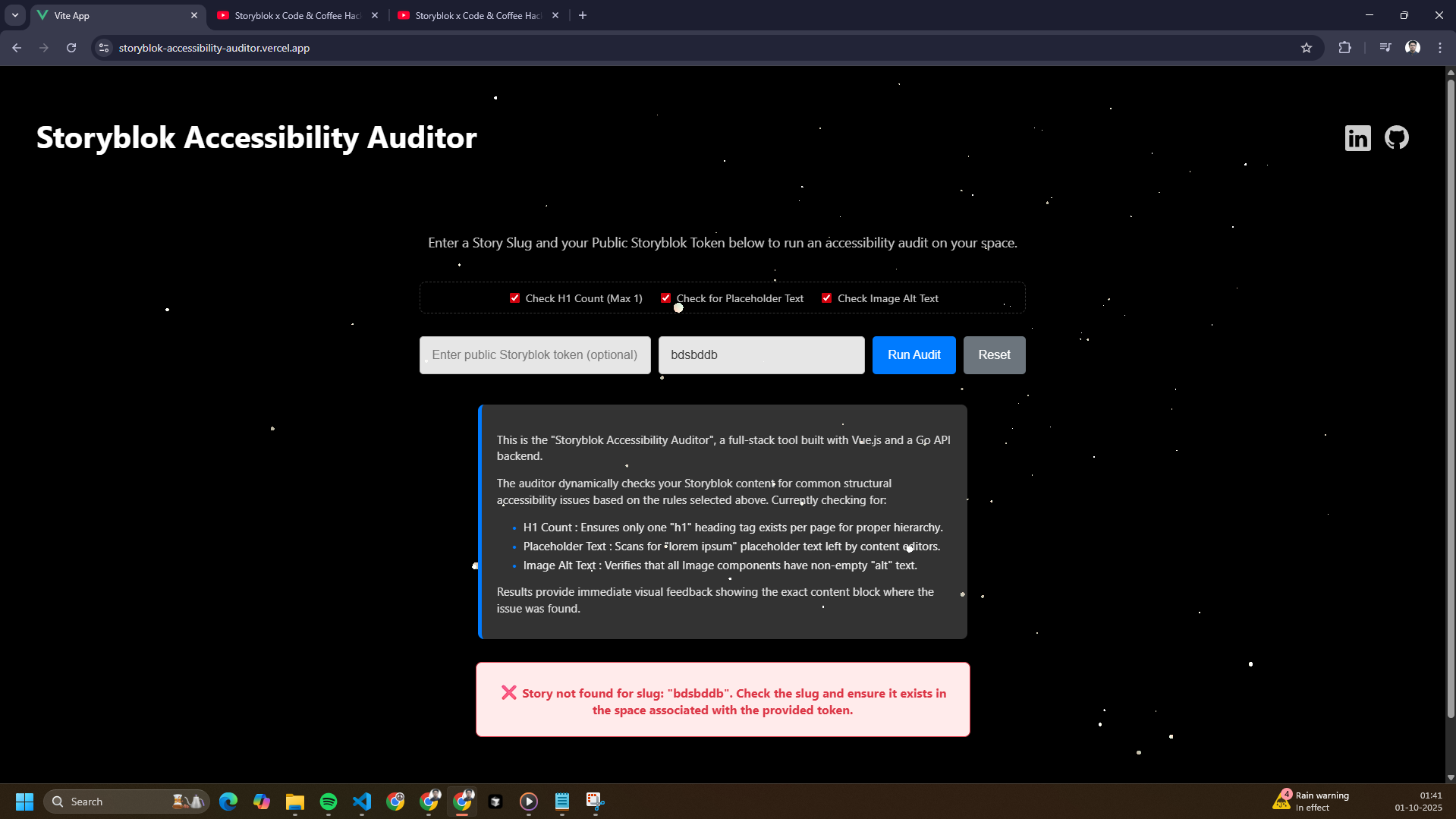The height and width of the screenshot is (819, 1456).
Task: Launch Microsoft Edge from taskbar
Action: pos(228,802)
